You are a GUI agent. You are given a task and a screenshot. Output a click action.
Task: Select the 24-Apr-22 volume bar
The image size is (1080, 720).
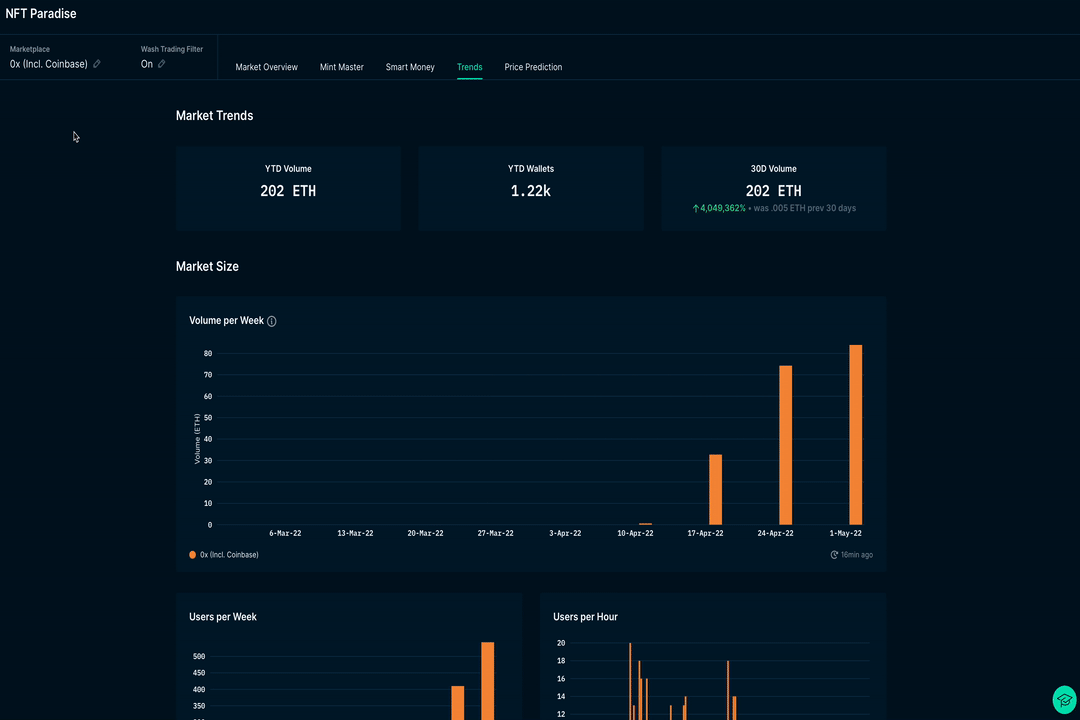pyautogui.click(x=785, y=445)
